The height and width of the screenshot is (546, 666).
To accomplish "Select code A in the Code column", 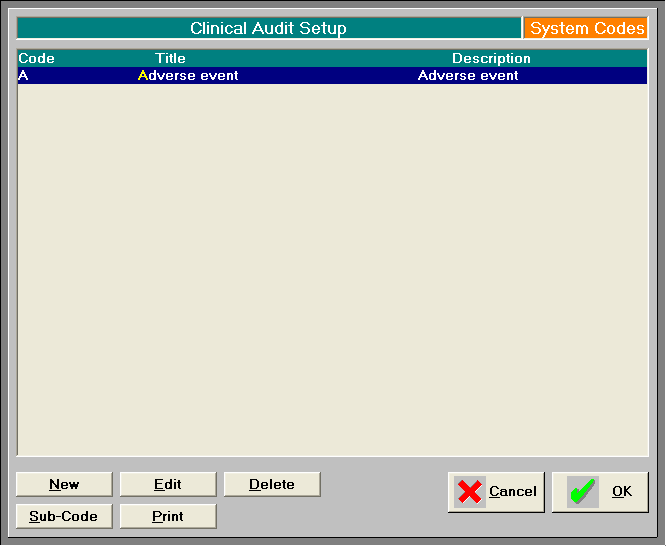I will (x=23, y=75).
